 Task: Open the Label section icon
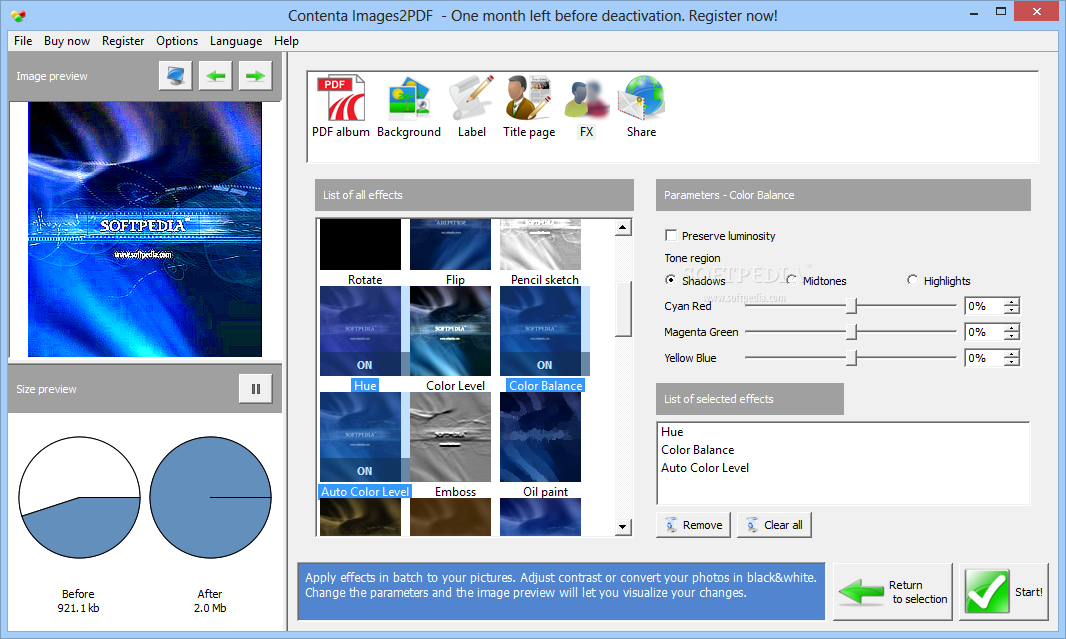pos(471,106)
